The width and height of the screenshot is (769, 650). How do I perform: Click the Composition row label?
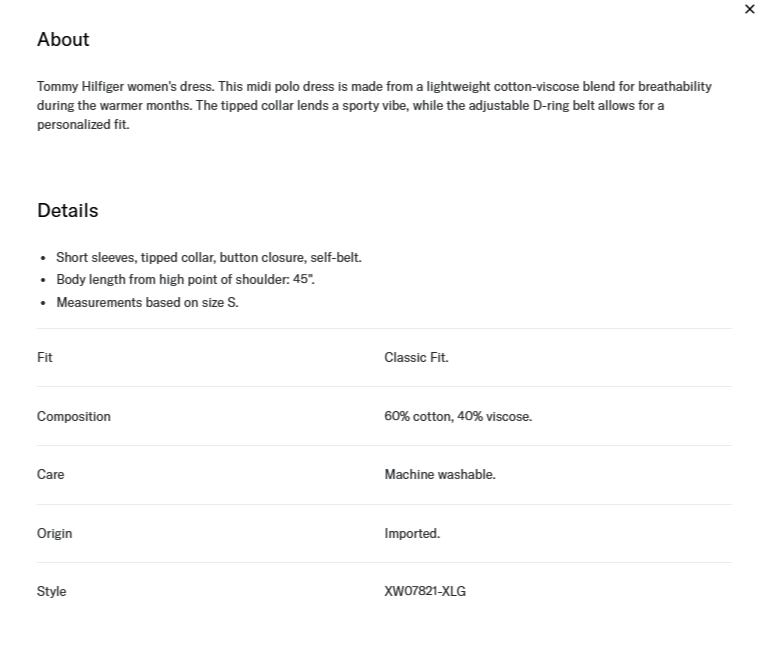(74, 416)
